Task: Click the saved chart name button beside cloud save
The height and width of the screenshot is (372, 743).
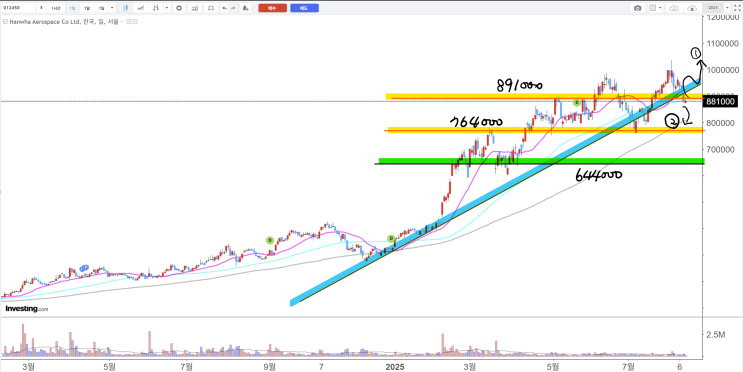Action: point(713,8)
